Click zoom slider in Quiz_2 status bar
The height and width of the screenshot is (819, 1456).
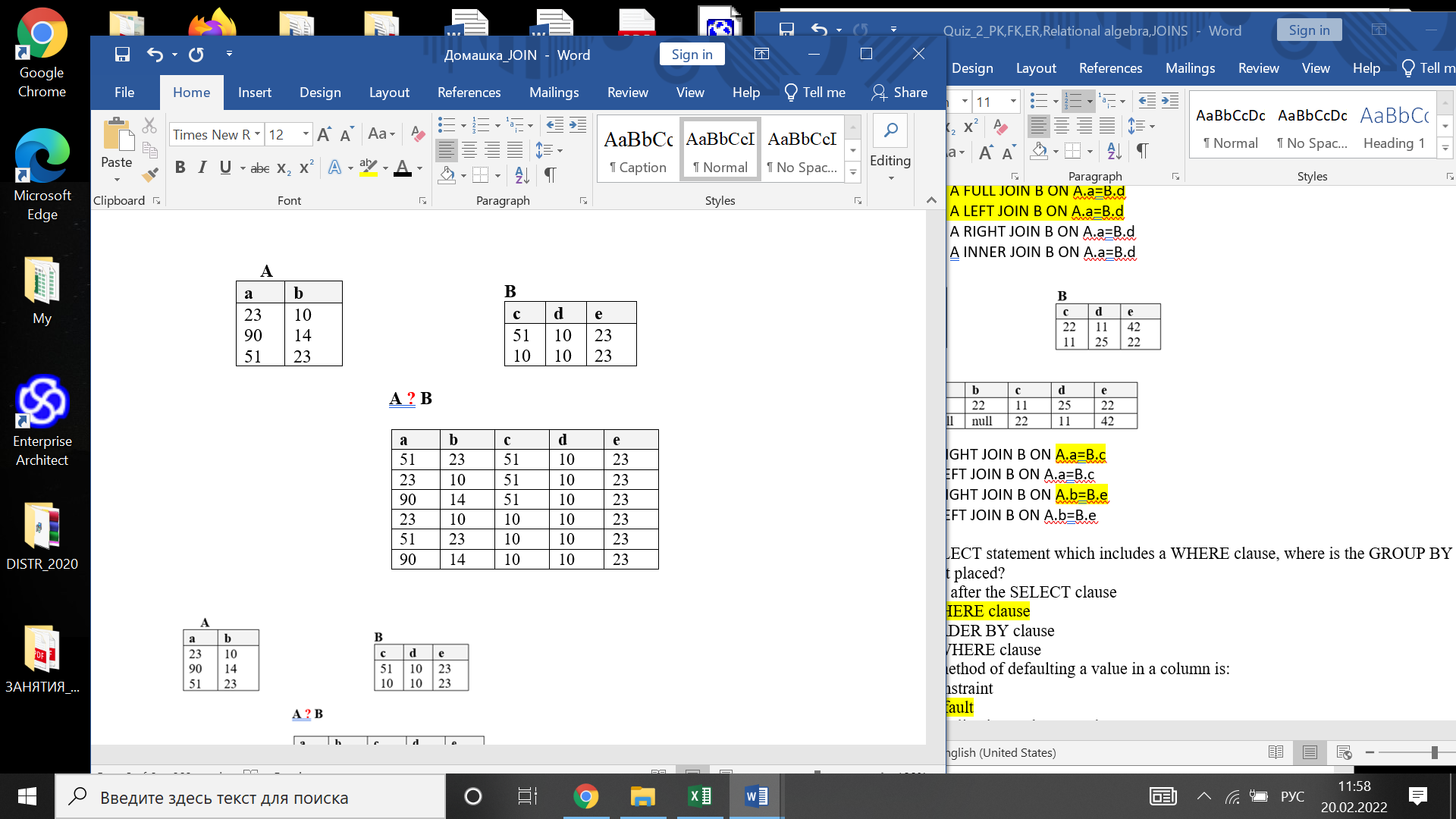(x=1434, y=752)
